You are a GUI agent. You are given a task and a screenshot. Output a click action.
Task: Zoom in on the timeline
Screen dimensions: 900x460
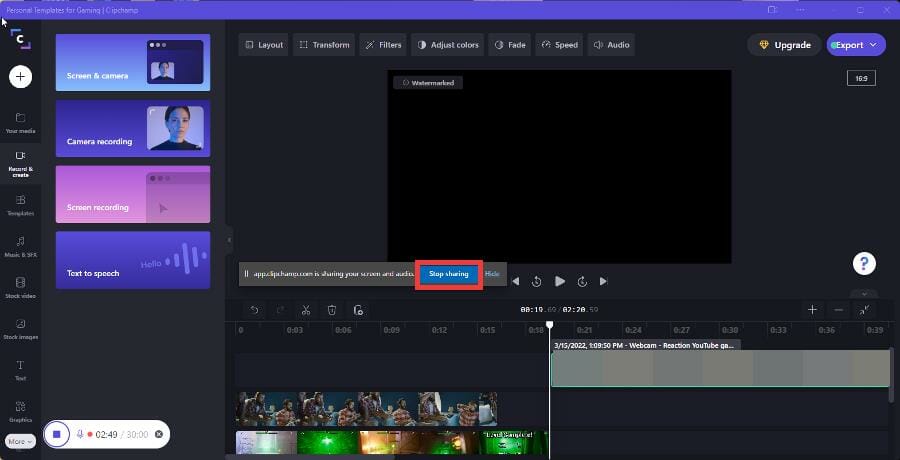(812, 310)
